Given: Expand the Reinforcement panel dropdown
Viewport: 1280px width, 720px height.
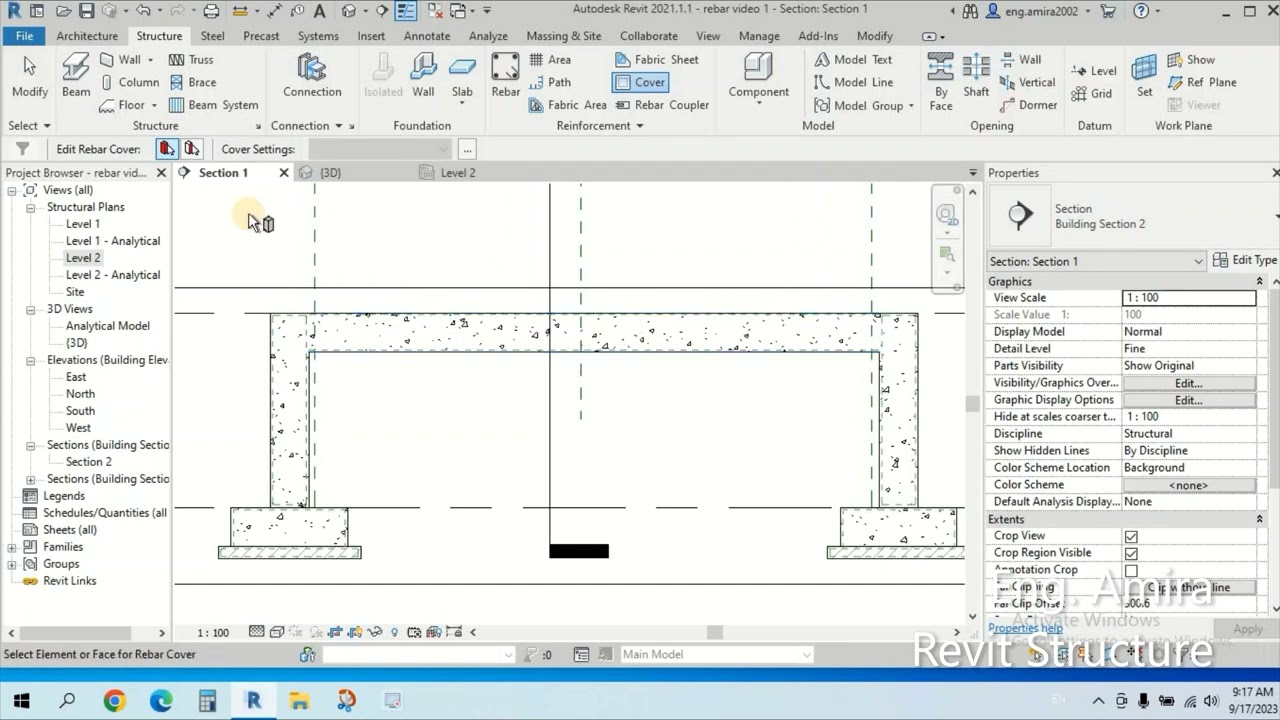Looking at the screenshot, I should tap(599, 126).
